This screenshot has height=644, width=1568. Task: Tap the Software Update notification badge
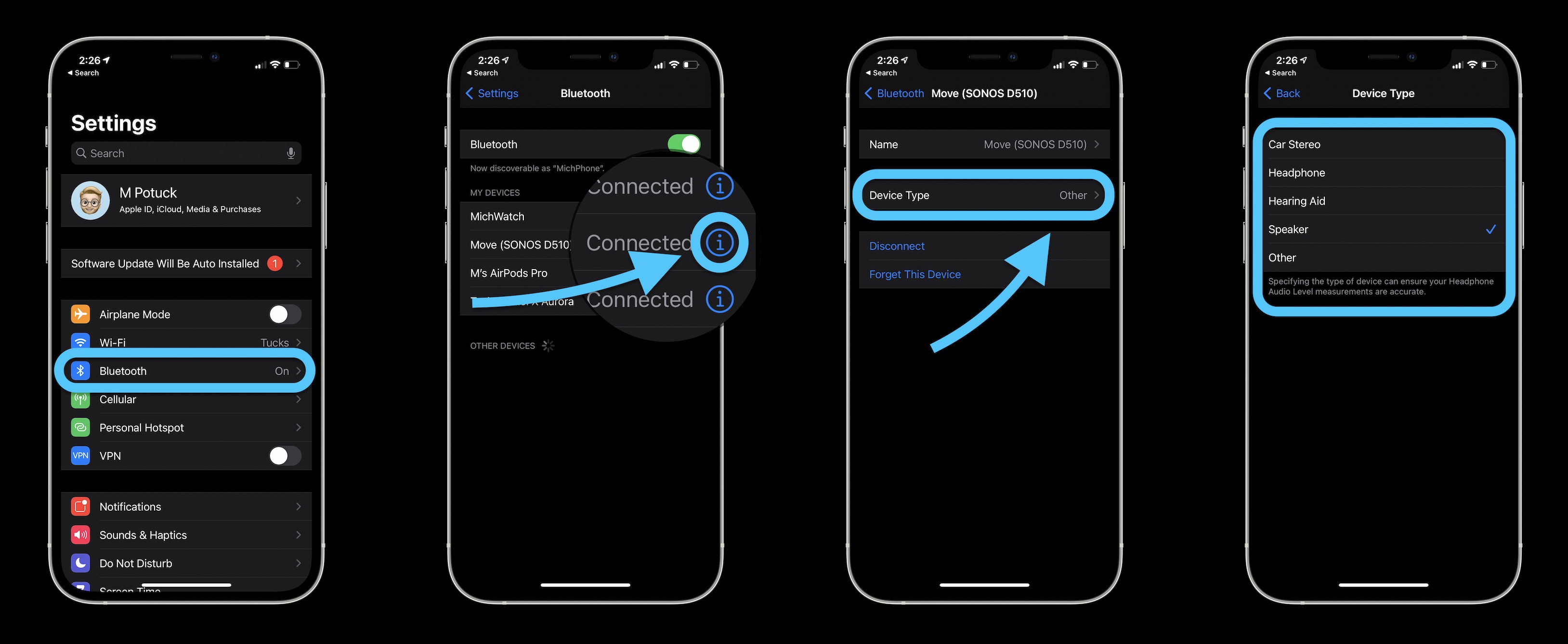(285, 263)
